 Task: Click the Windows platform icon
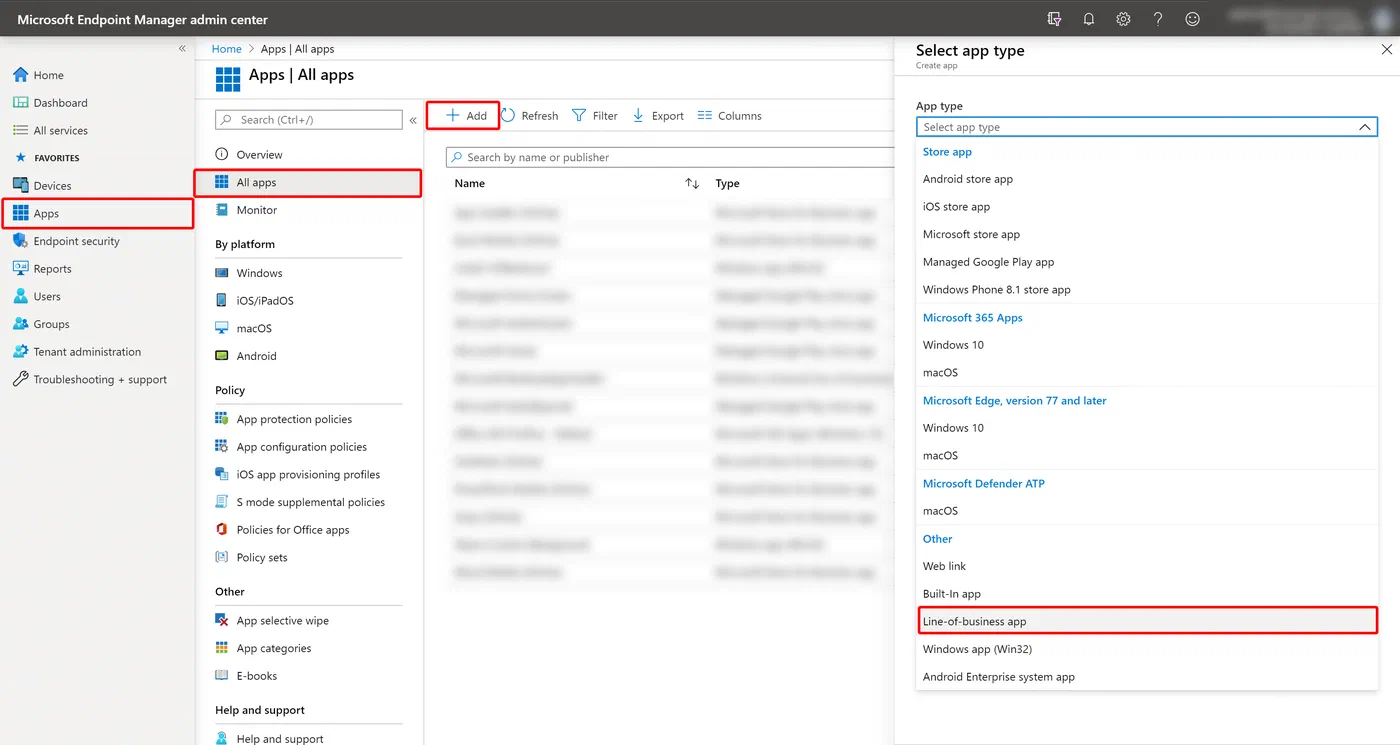pos(222,273)
